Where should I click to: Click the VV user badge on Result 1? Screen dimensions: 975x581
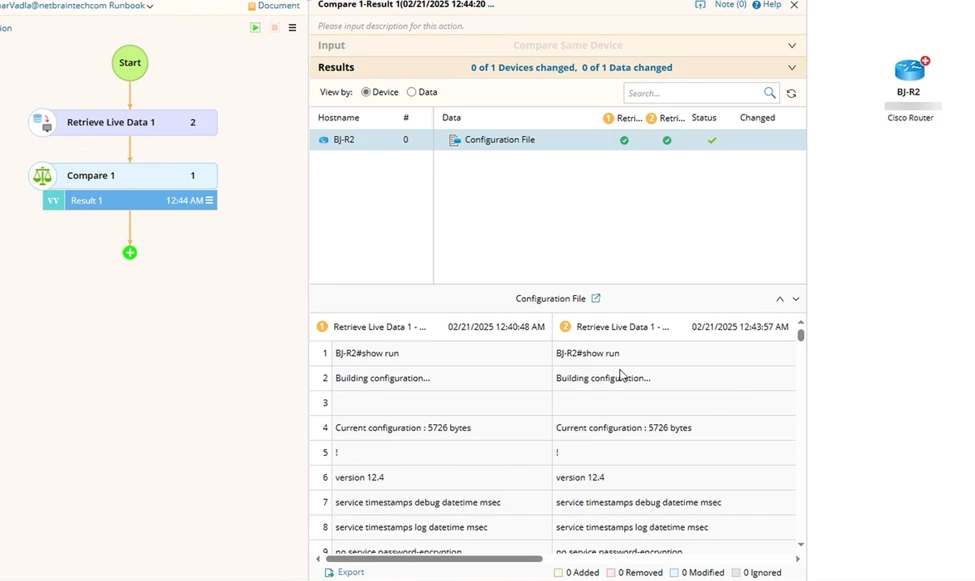coord(53,200)
